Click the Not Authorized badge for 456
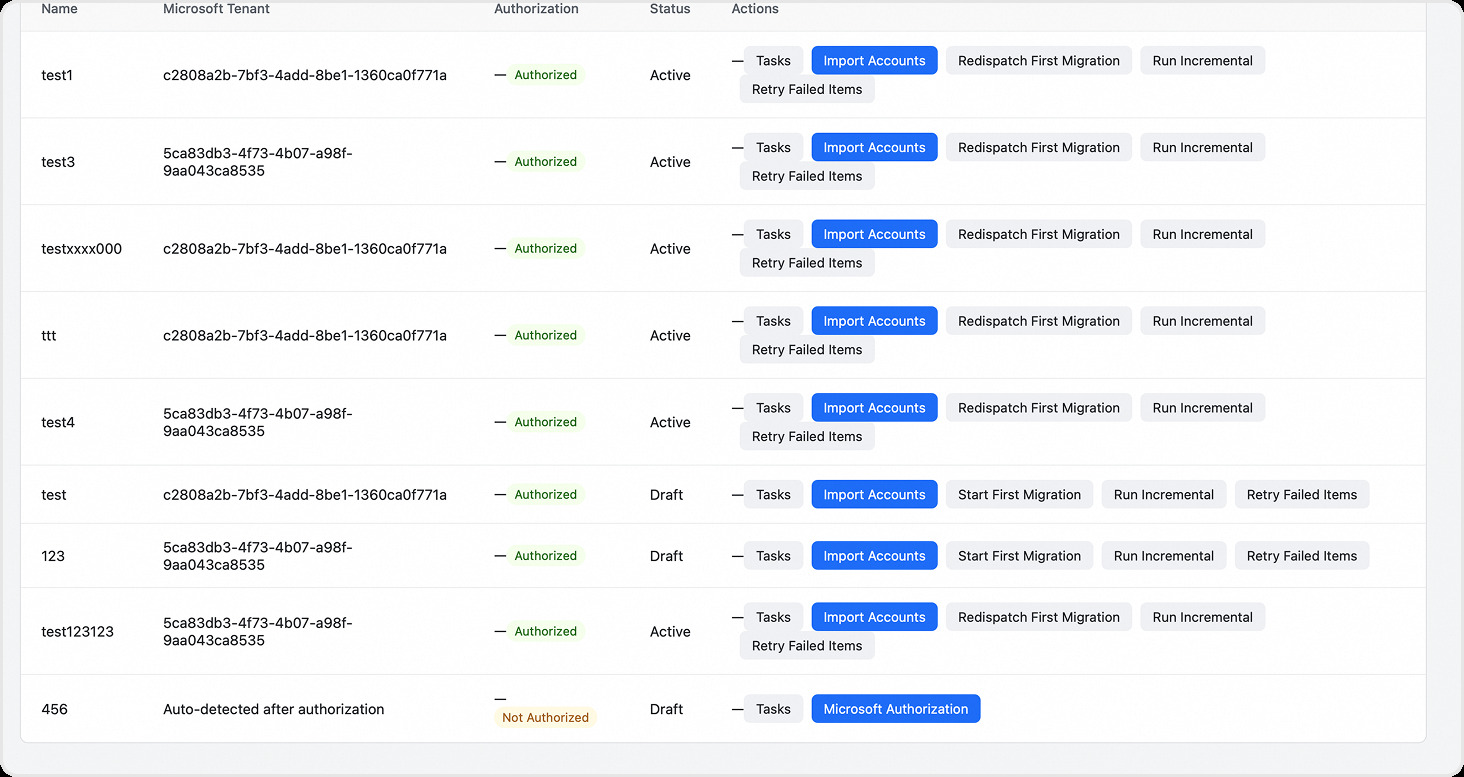Image resolution: width=1464 pixels, height=777 pixels. coord(545,717)
